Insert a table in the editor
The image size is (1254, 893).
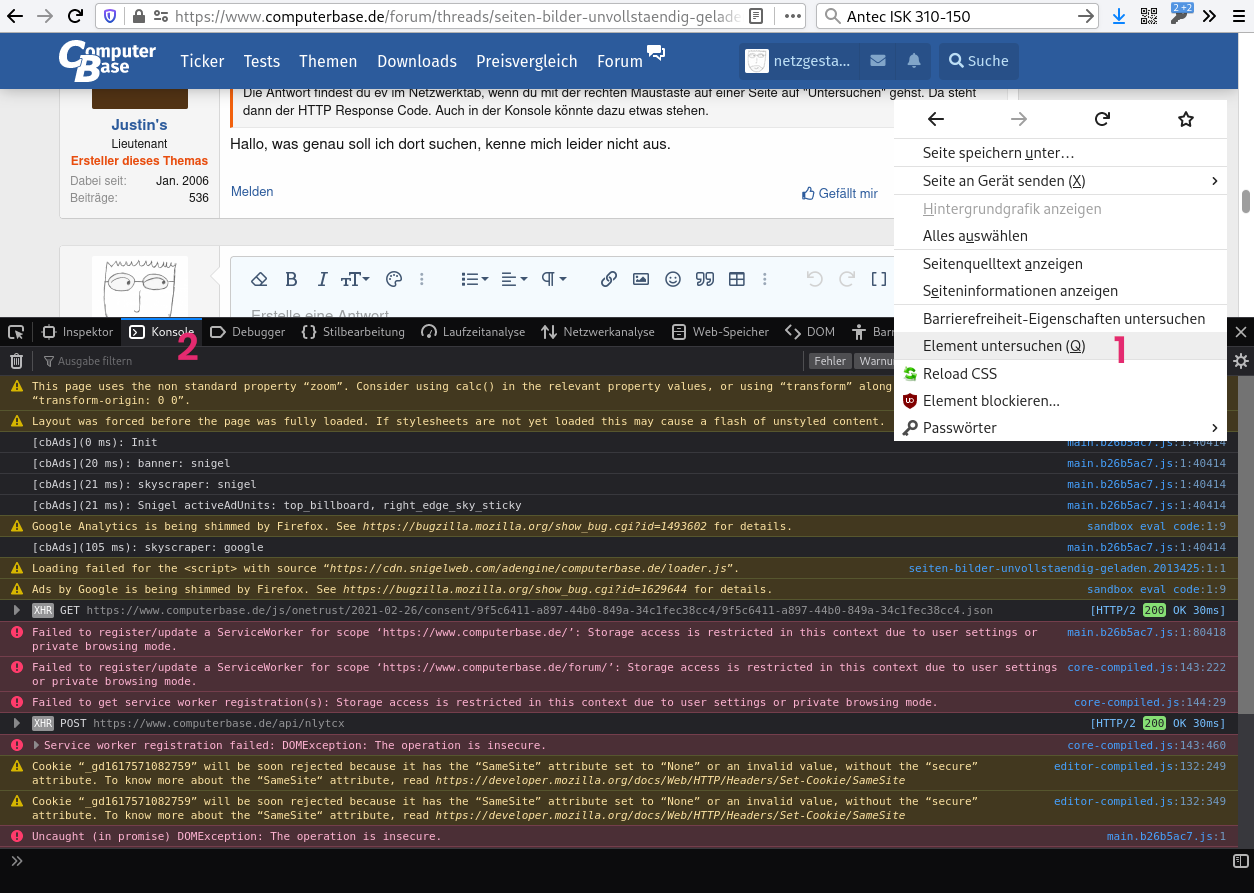tap(737, 279)
